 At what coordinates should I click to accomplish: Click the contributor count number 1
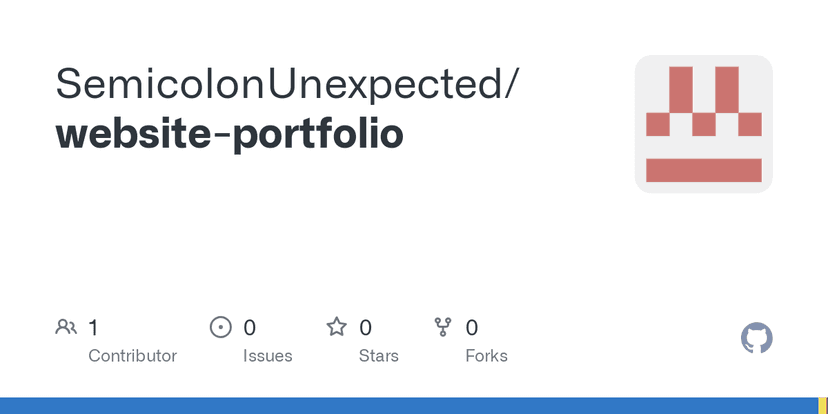pos(93,327)
